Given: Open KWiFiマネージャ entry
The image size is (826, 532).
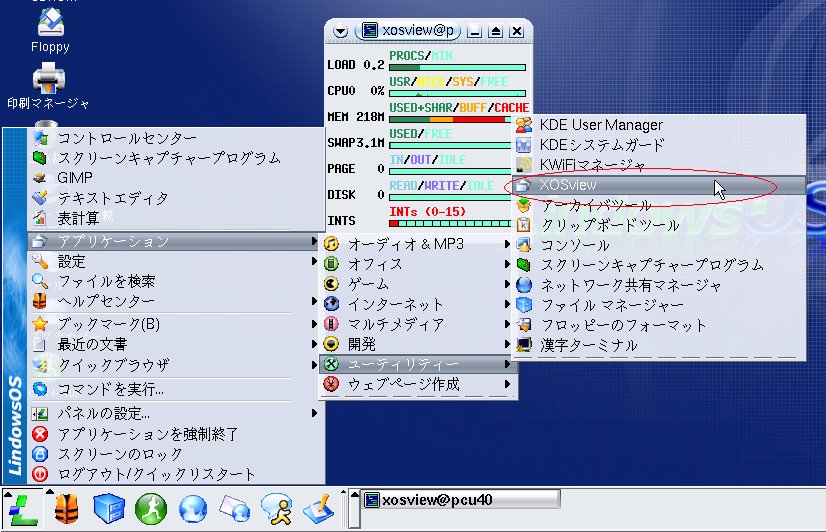Looking at the screenshot, I should pos(659,165).
